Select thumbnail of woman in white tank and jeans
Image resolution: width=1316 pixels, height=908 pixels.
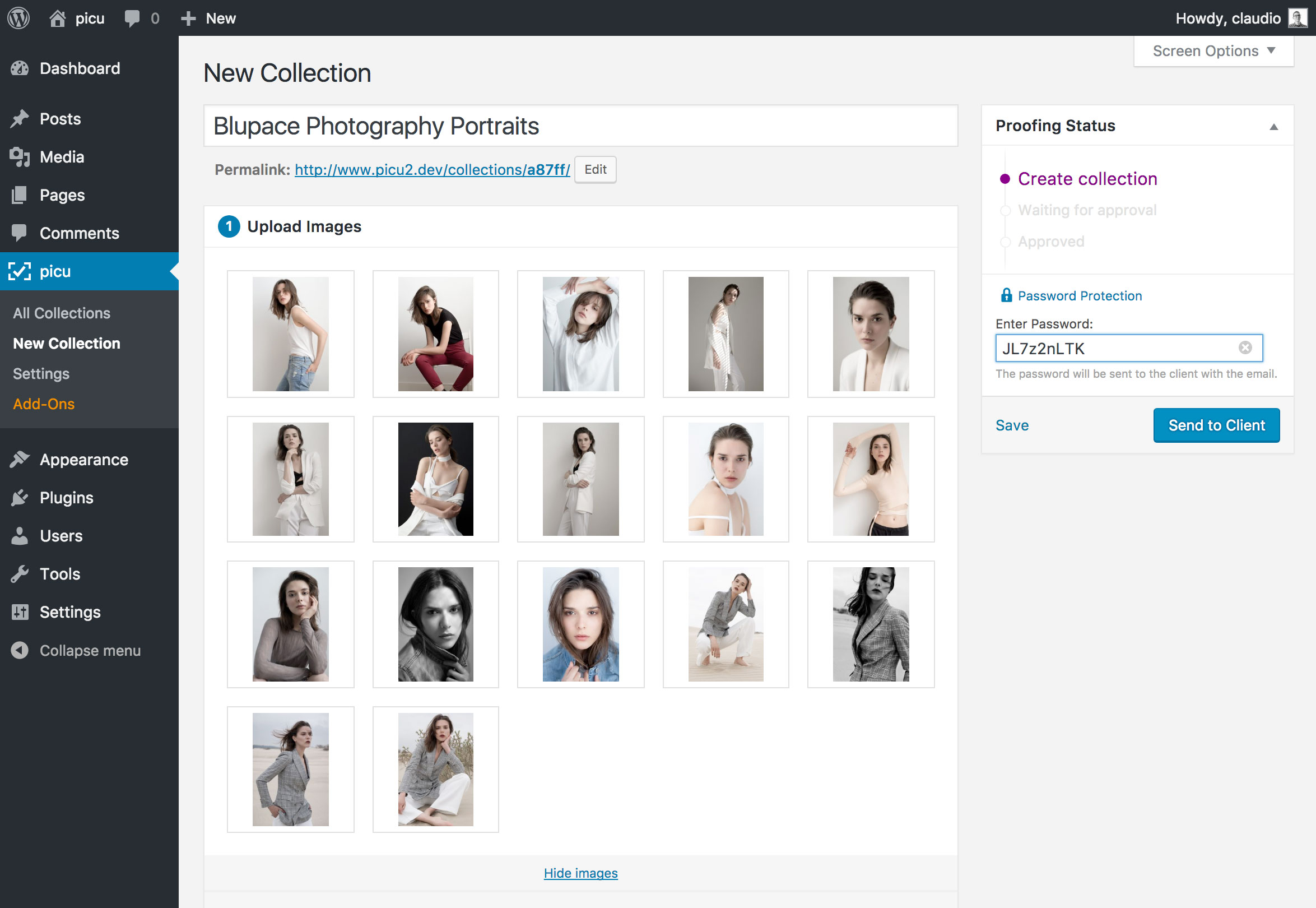[x=290, y=334]
